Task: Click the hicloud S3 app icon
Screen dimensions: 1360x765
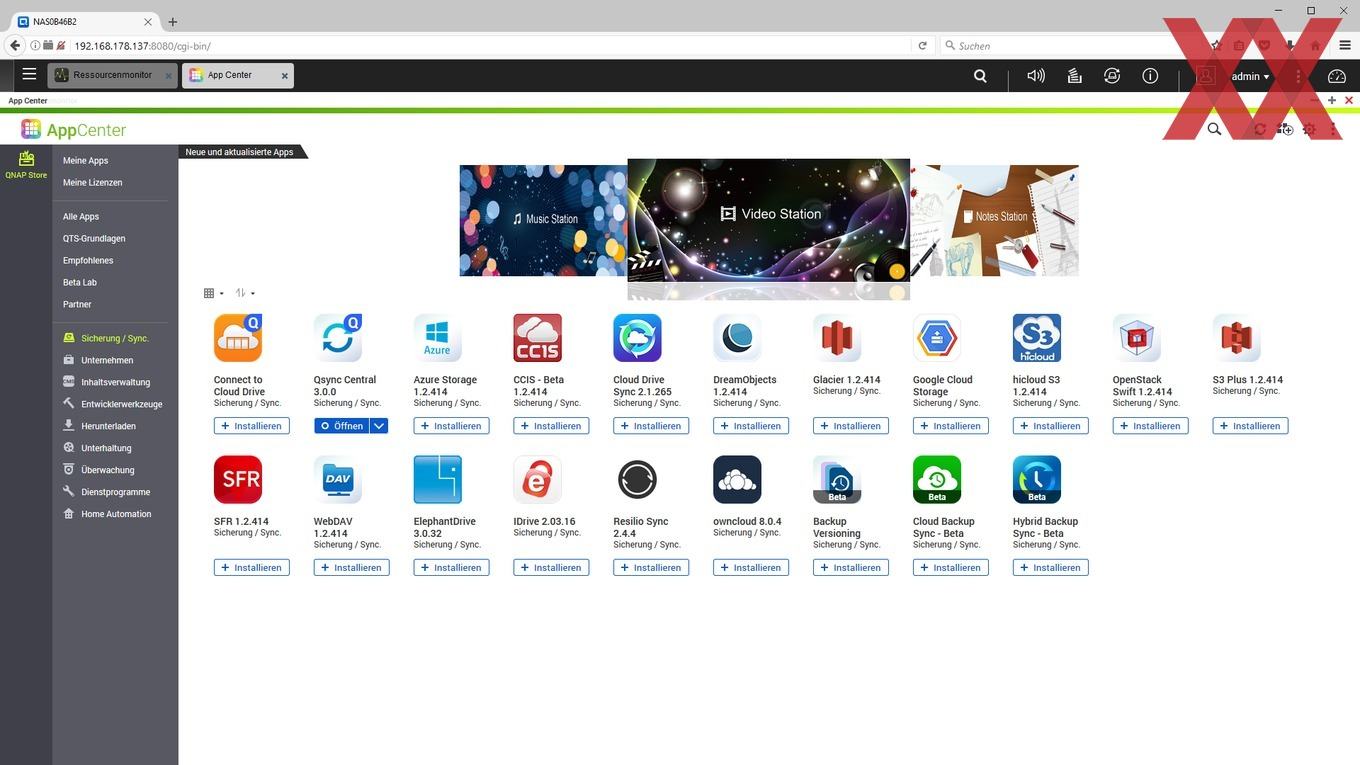Action: point(1037,338)
